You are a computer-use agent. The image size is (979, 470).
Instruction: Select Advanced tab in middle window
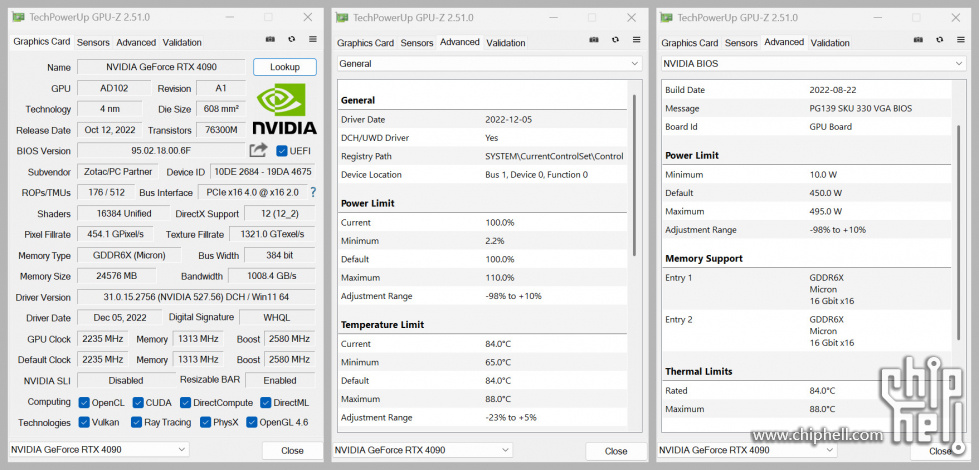point(460,42)
